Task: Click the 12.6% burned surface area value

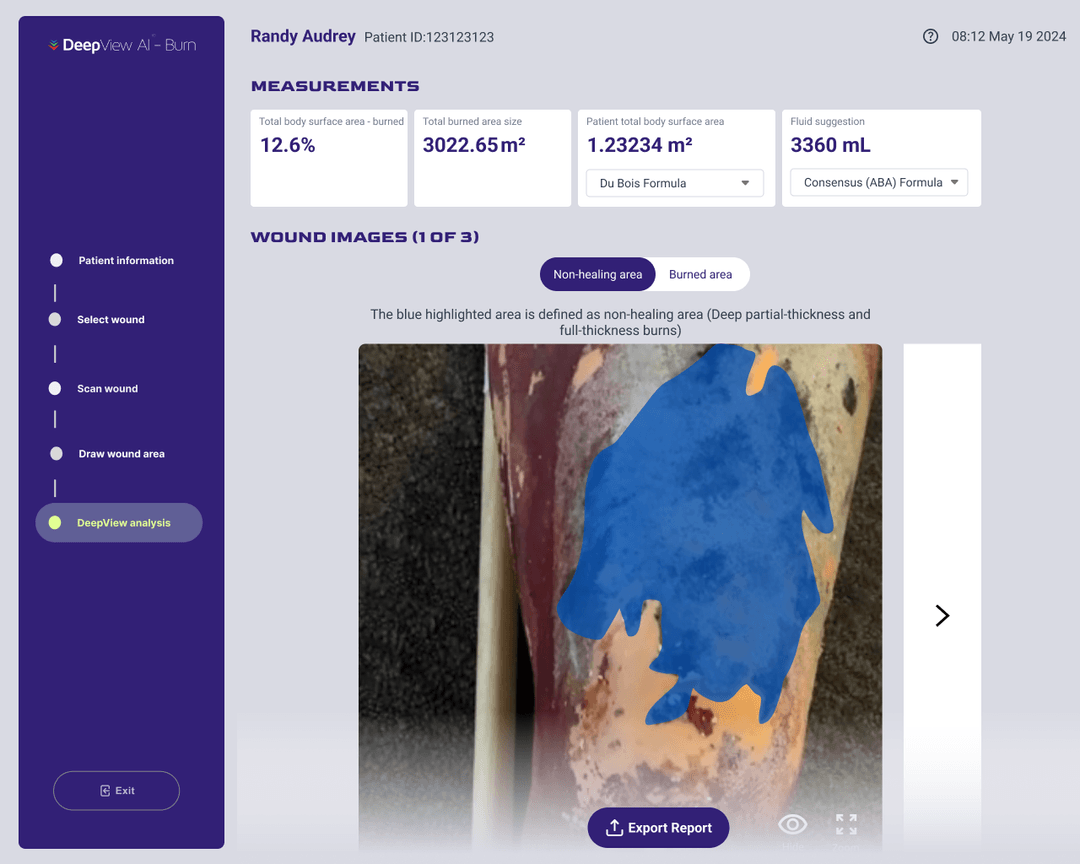Action: click(x=287, y=145)
